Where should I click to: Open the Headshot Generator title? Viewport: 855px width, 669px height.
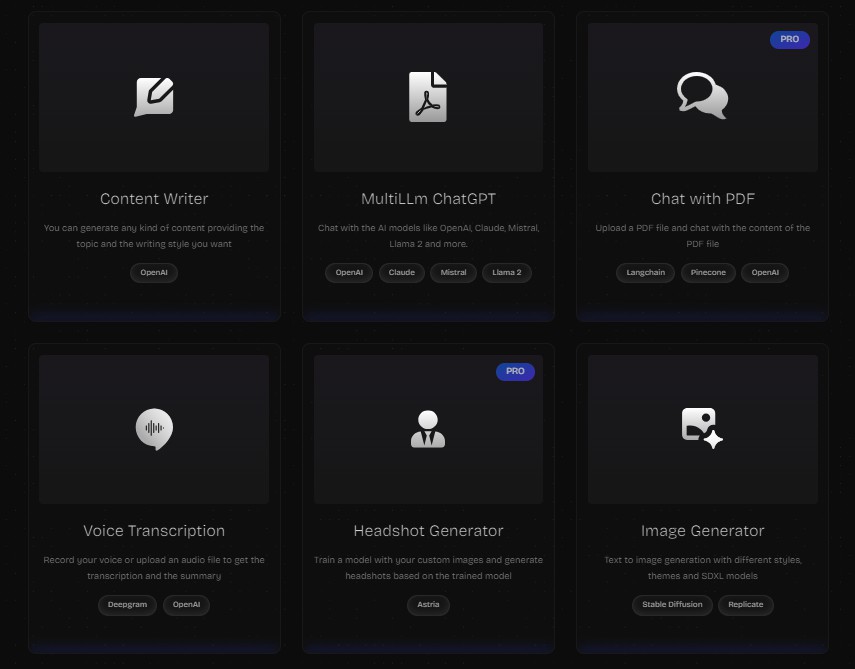click(428, 531)
